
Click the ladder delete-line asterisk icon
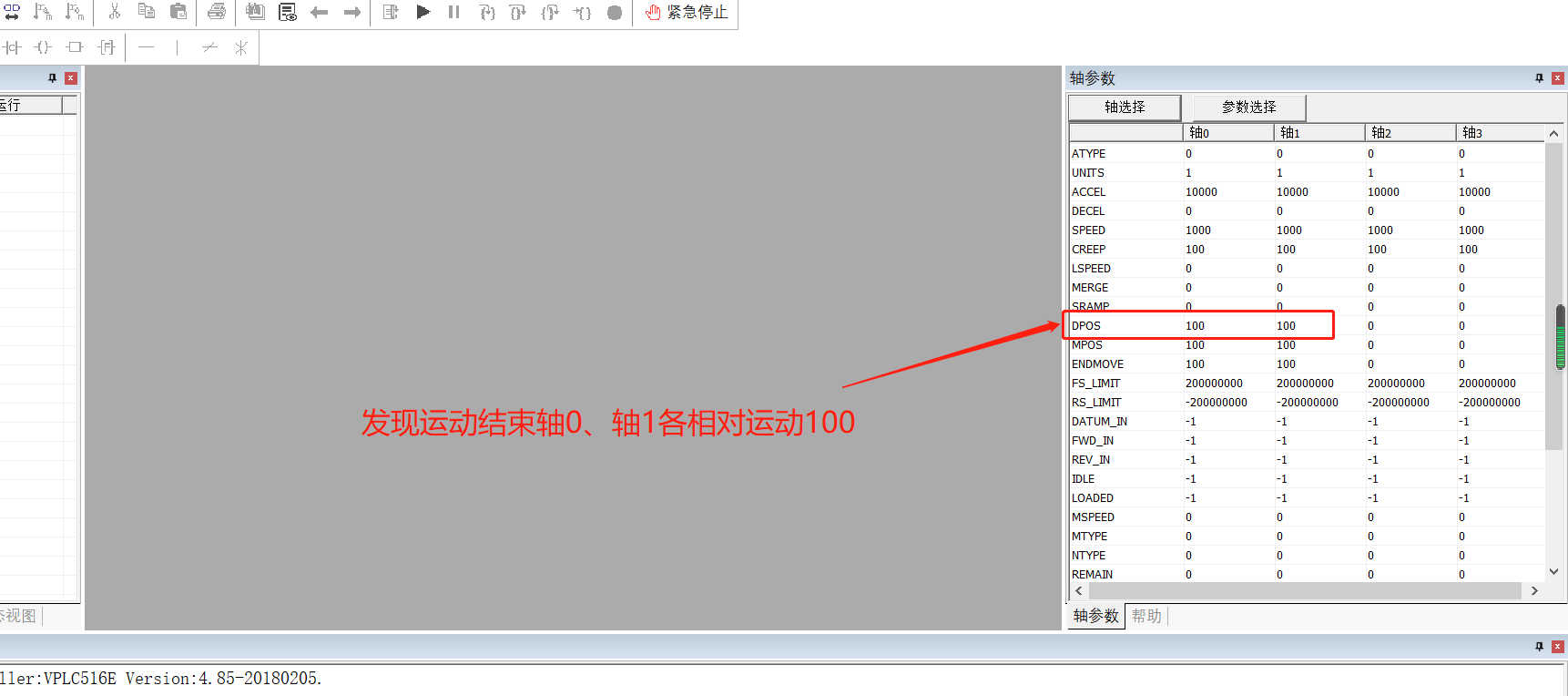(x=241, y=47)
